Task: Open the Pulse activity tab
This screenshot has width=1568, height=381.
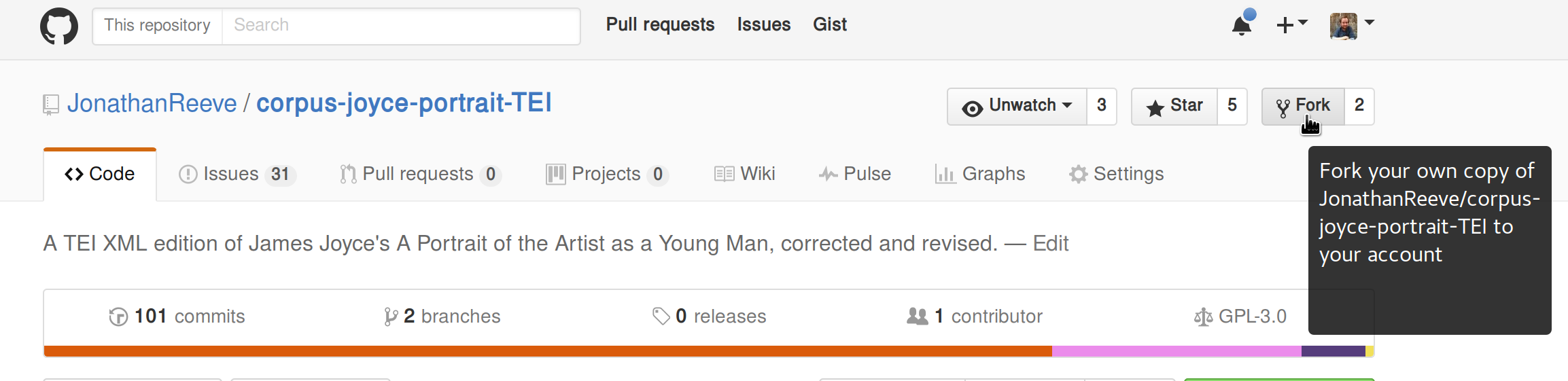Action: (x=855, y=175)
